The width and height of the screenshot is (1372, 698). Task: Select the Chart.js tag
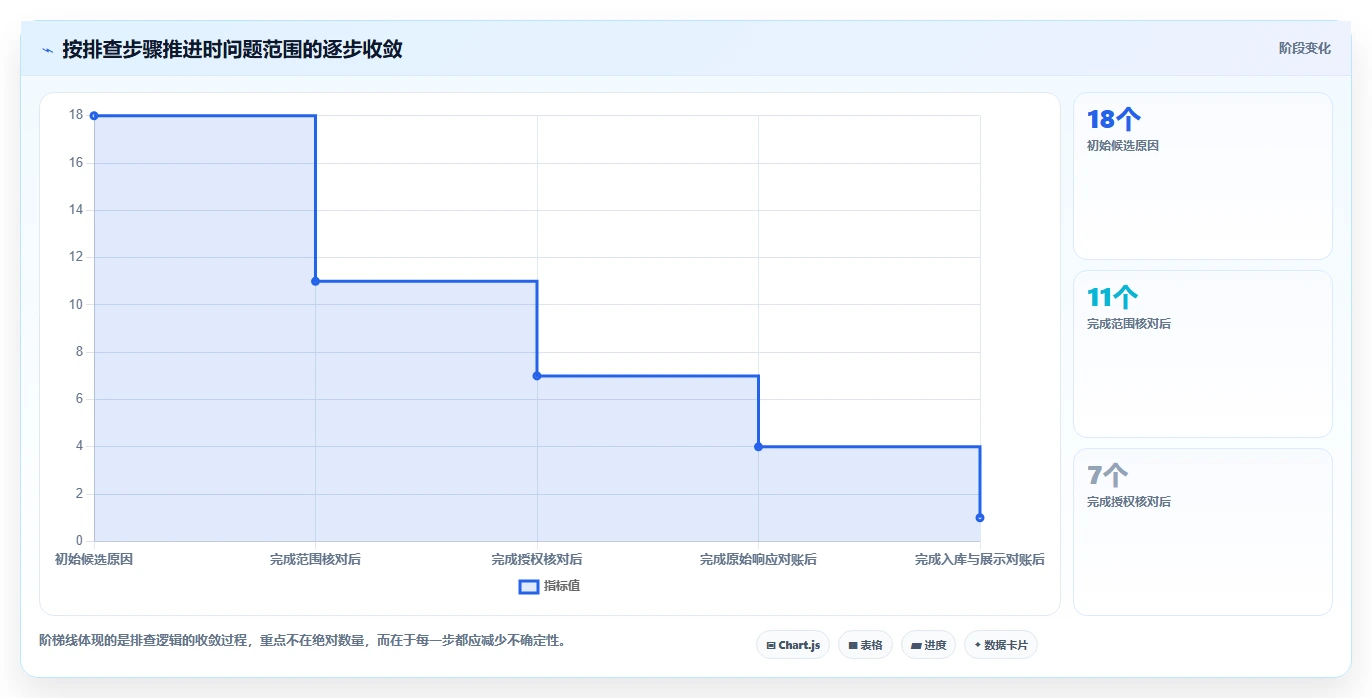[x=793, y=645]
